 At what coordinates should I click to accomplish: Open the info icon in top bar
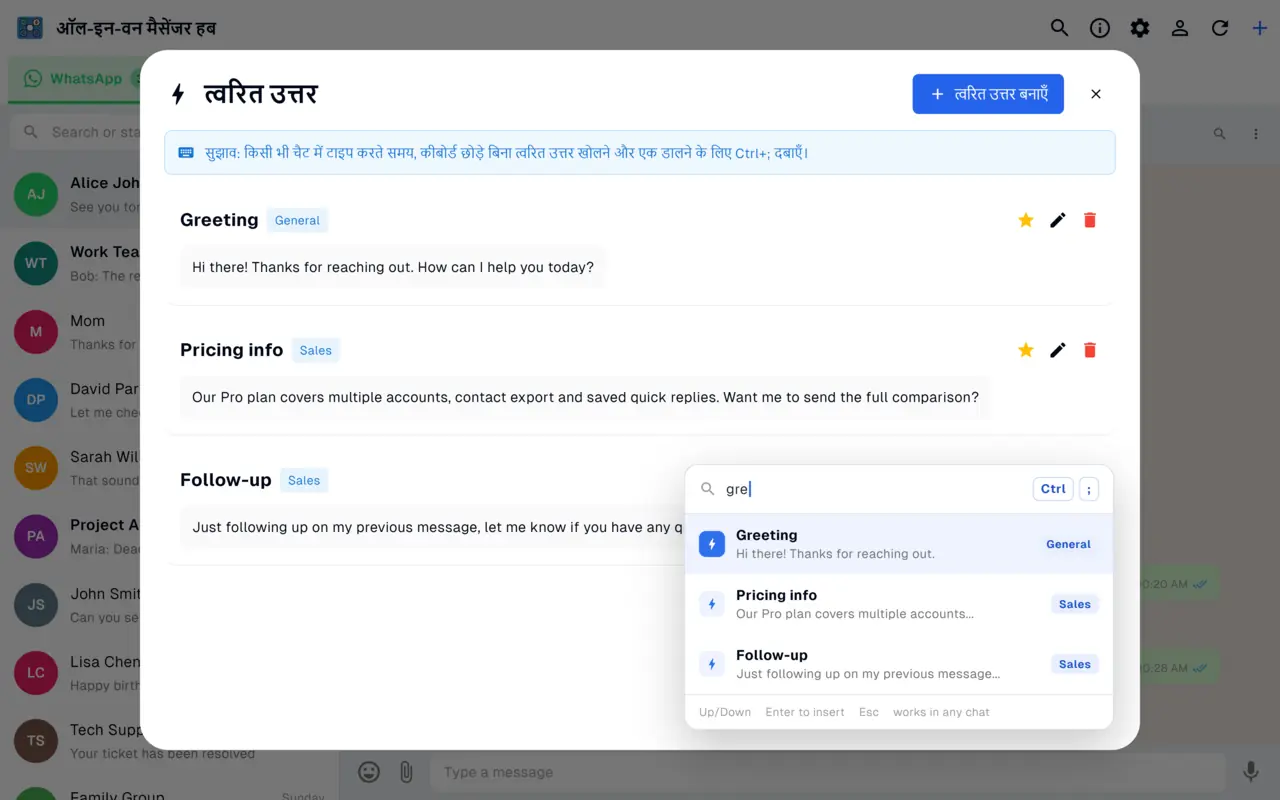[1099, 28]
